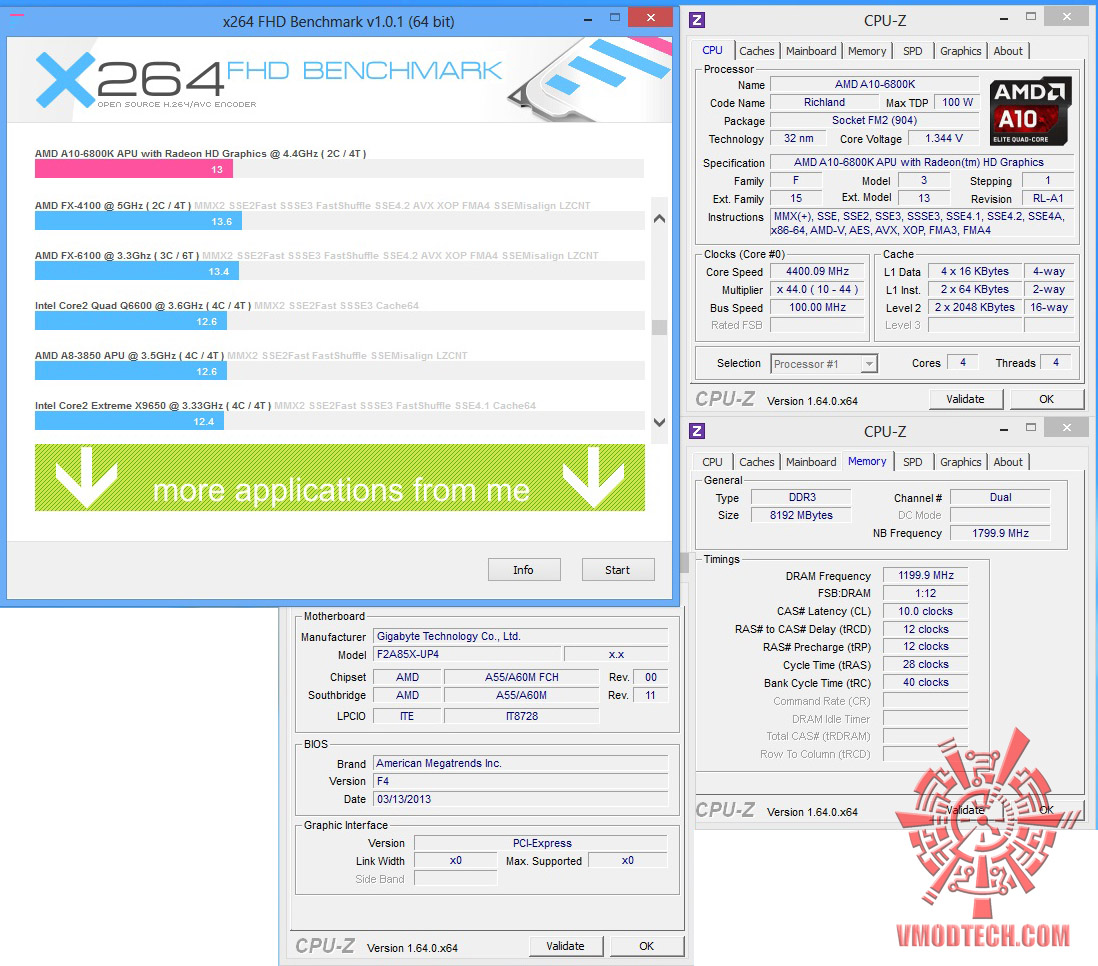Click the AMD A10 processor logo
This screenshot has width=1098, height=966.
coord(1030,111)
